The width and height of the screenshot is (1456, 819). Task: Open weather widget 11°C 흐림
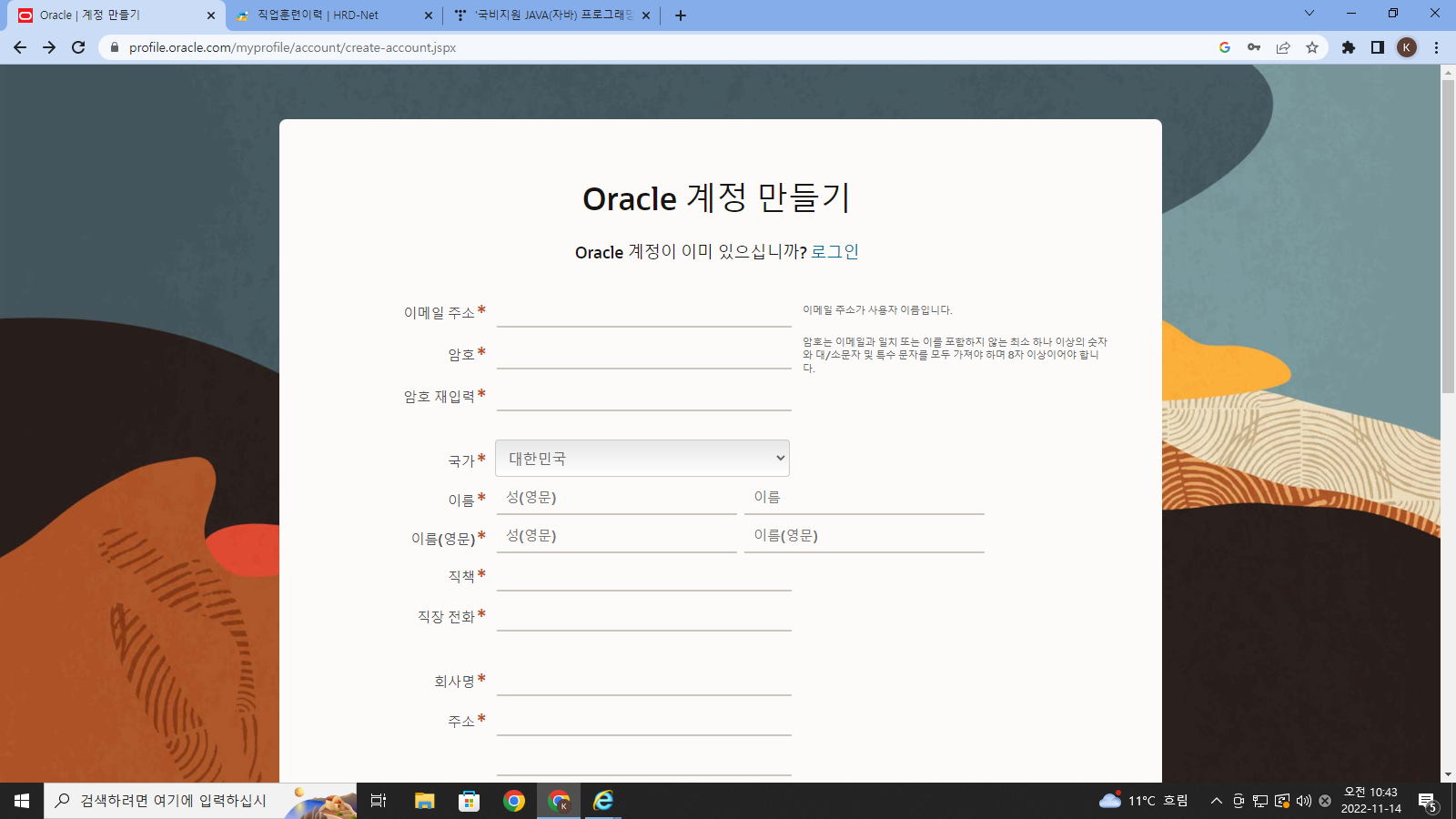(x=1144, y=801)
